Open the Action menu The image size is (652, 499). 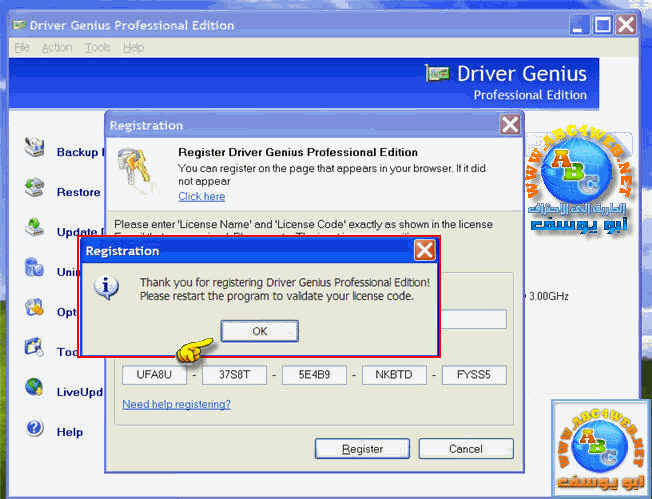pos(56,47)
